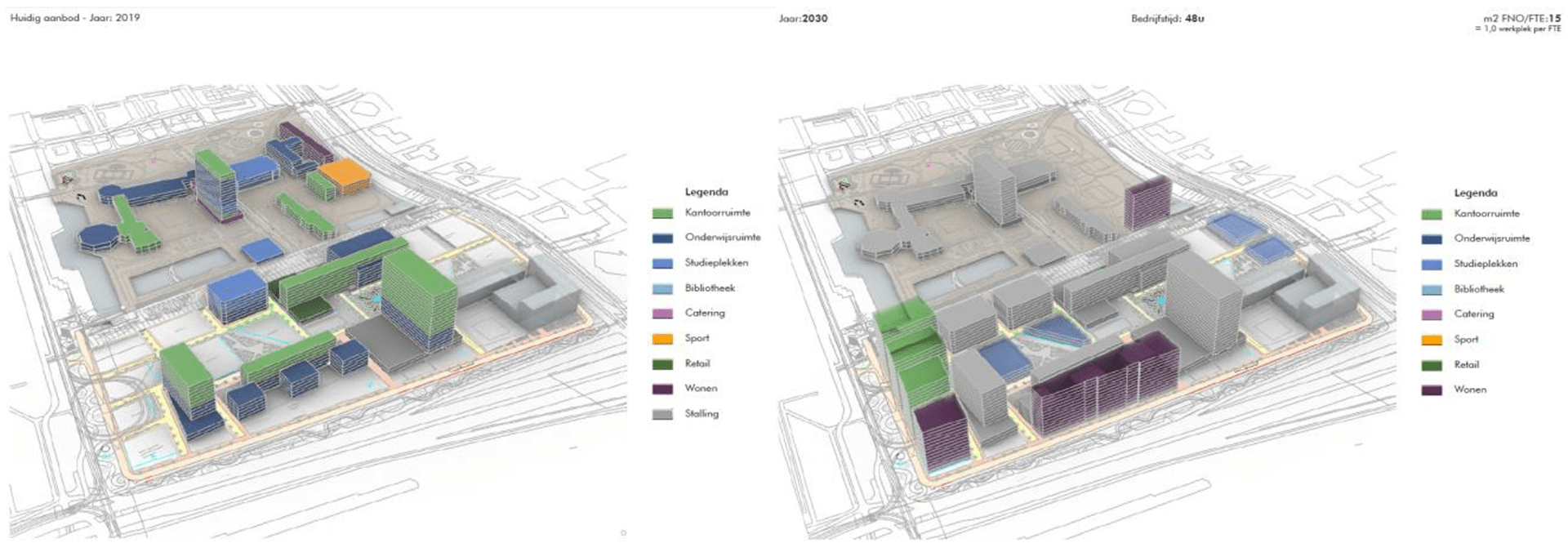This screenshot has height=552, width=1568.
Task: Select 'Kantoorruimte' label in the 2030 legend
Action: 1486,213
